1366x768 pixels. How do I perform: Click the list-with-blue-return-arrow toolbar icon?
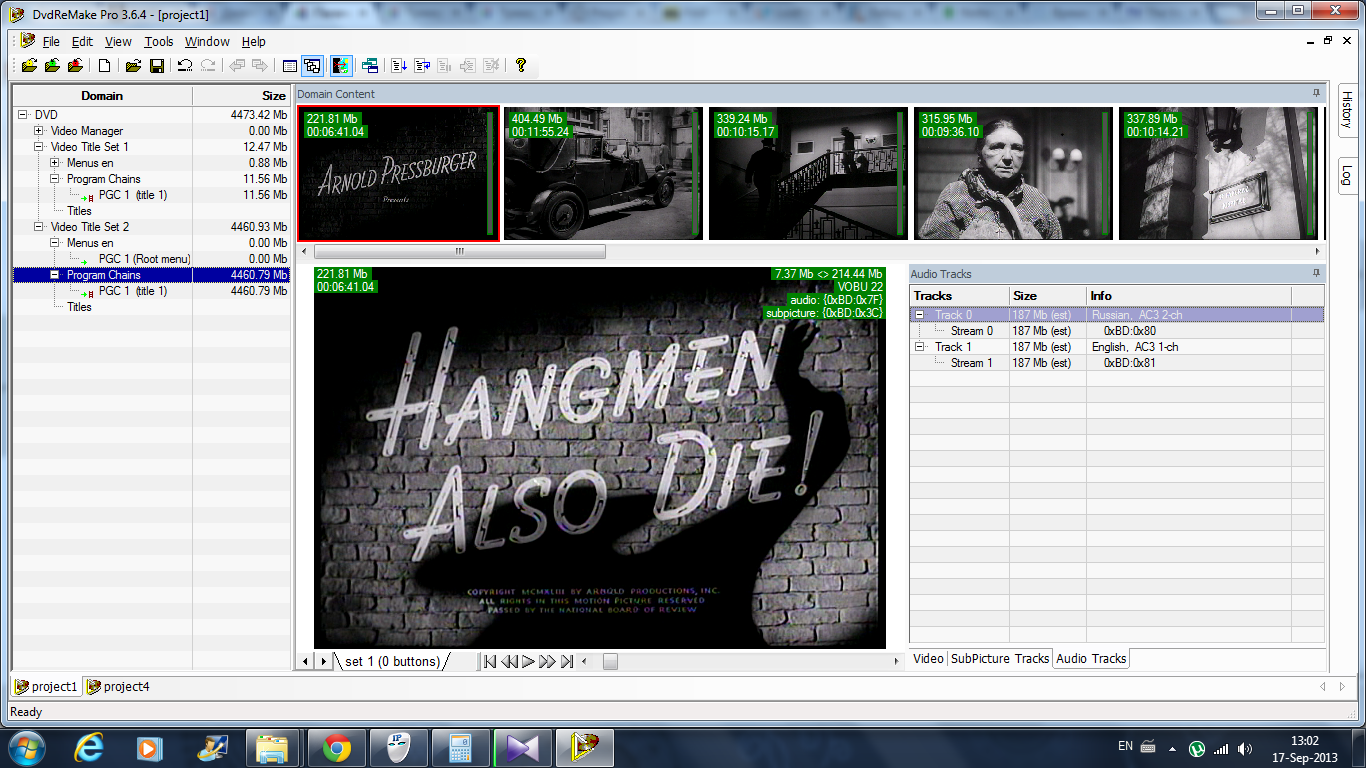pyautogui.click(x=422, y=66)
